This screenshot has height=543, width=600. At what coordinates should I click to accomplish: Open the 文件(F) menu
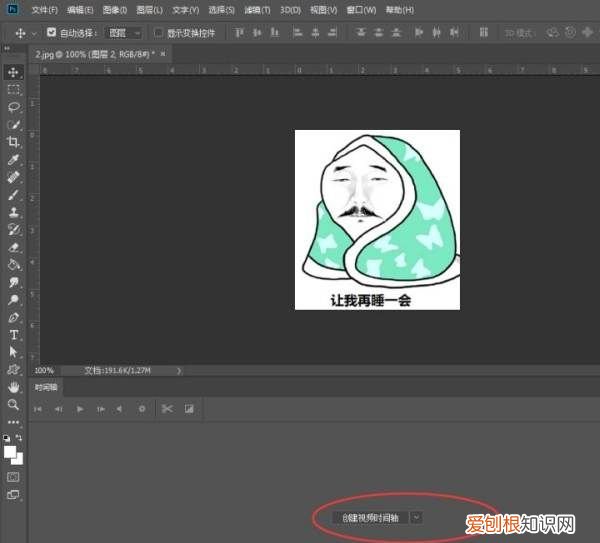[44, 10]
